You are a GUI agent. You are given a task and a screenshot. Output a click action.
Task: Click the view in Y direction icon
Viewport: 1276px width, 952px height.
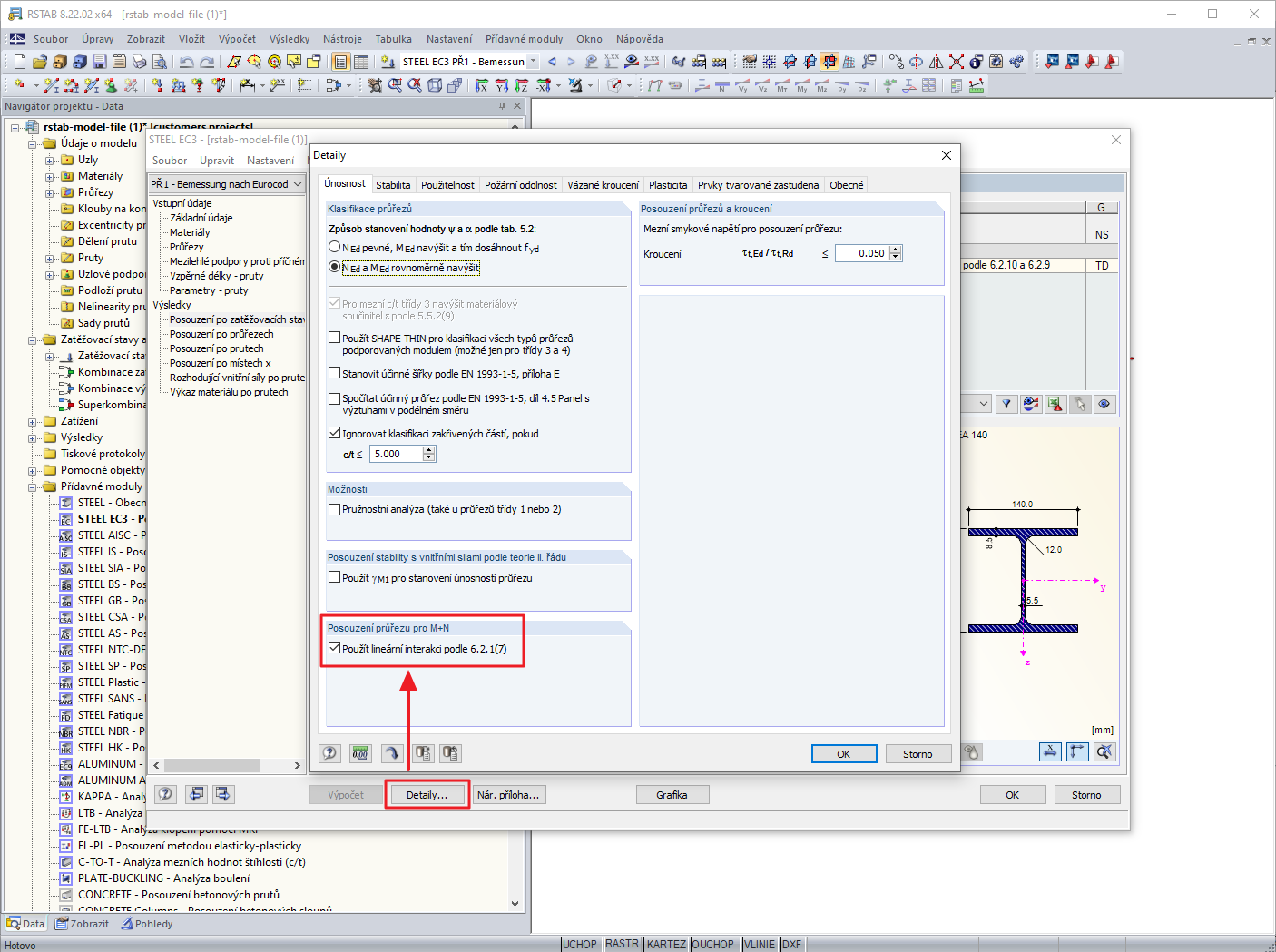click(502, 85)
